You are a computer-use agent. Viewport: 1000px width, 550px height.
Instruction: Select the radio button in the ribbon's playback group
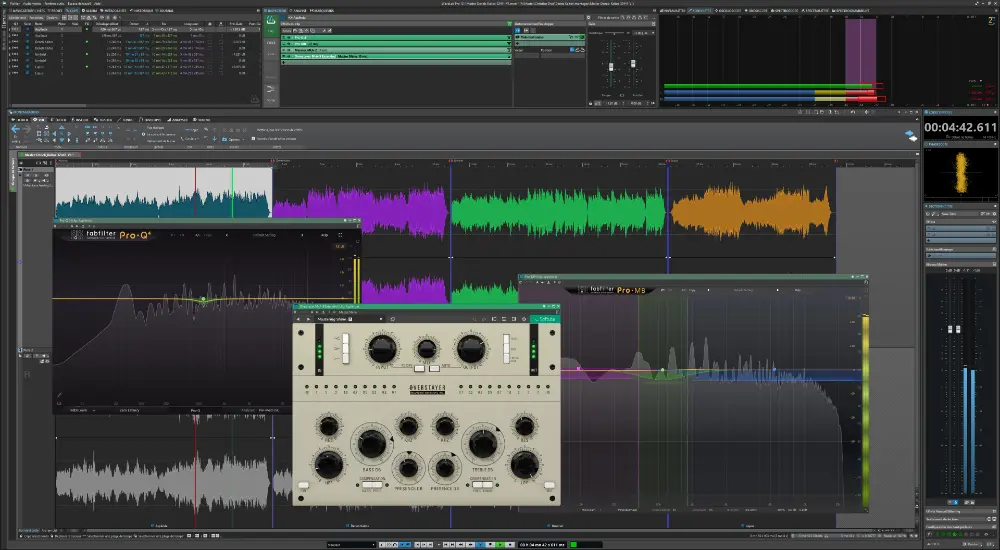pos(143,134)
